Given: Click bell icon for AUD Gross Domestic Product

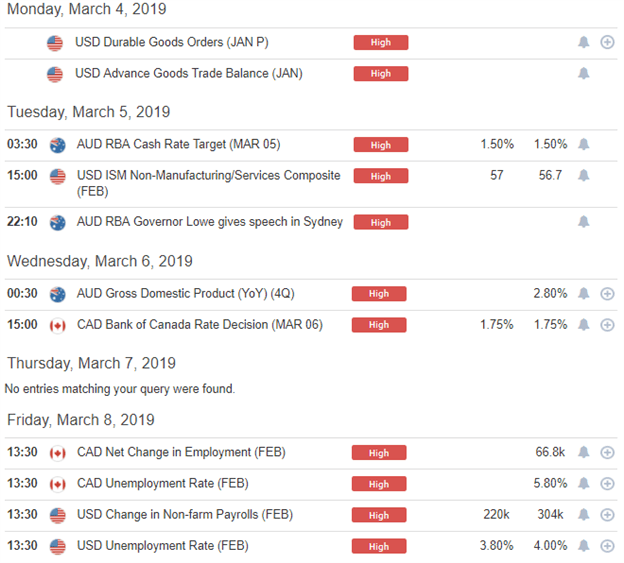Looking at the screenshot, I should click(583, 294).
